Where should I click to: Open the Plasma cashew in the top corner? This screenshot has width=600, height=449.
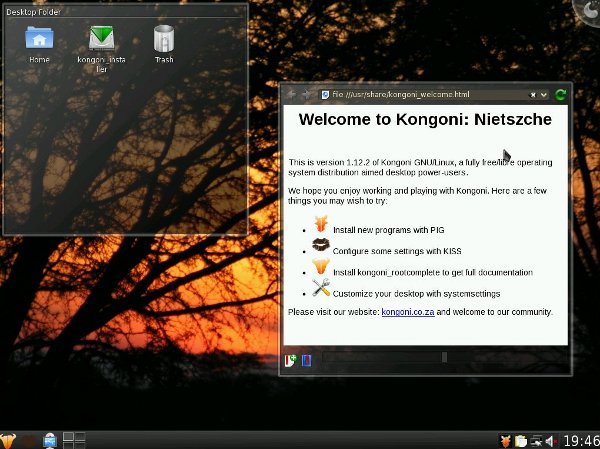588,11
